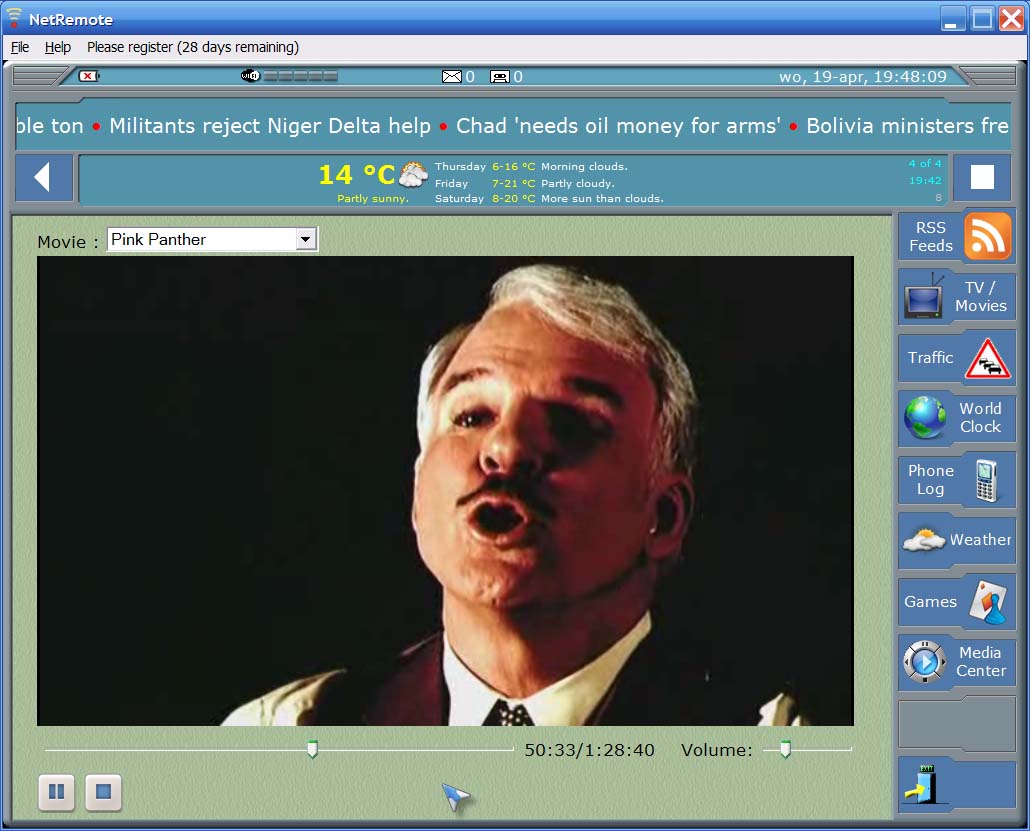Click the Volume slider handle

click(785, 749)
